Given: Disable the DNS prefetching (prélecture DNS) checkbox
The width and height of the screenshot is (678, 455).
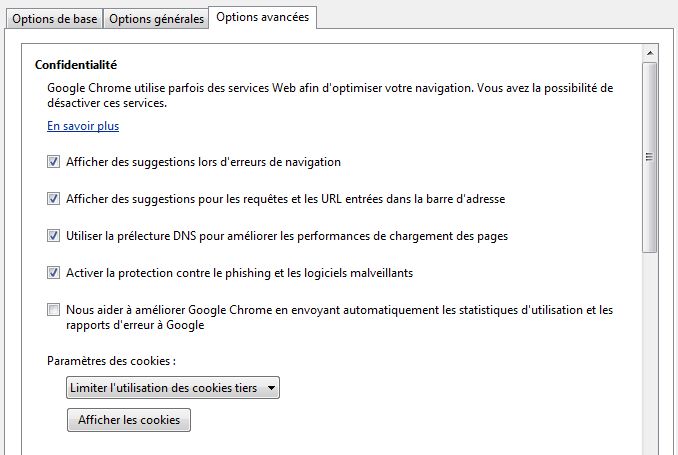Looking at the screenshot, I should pyautogui.click(x=54, y=237).
